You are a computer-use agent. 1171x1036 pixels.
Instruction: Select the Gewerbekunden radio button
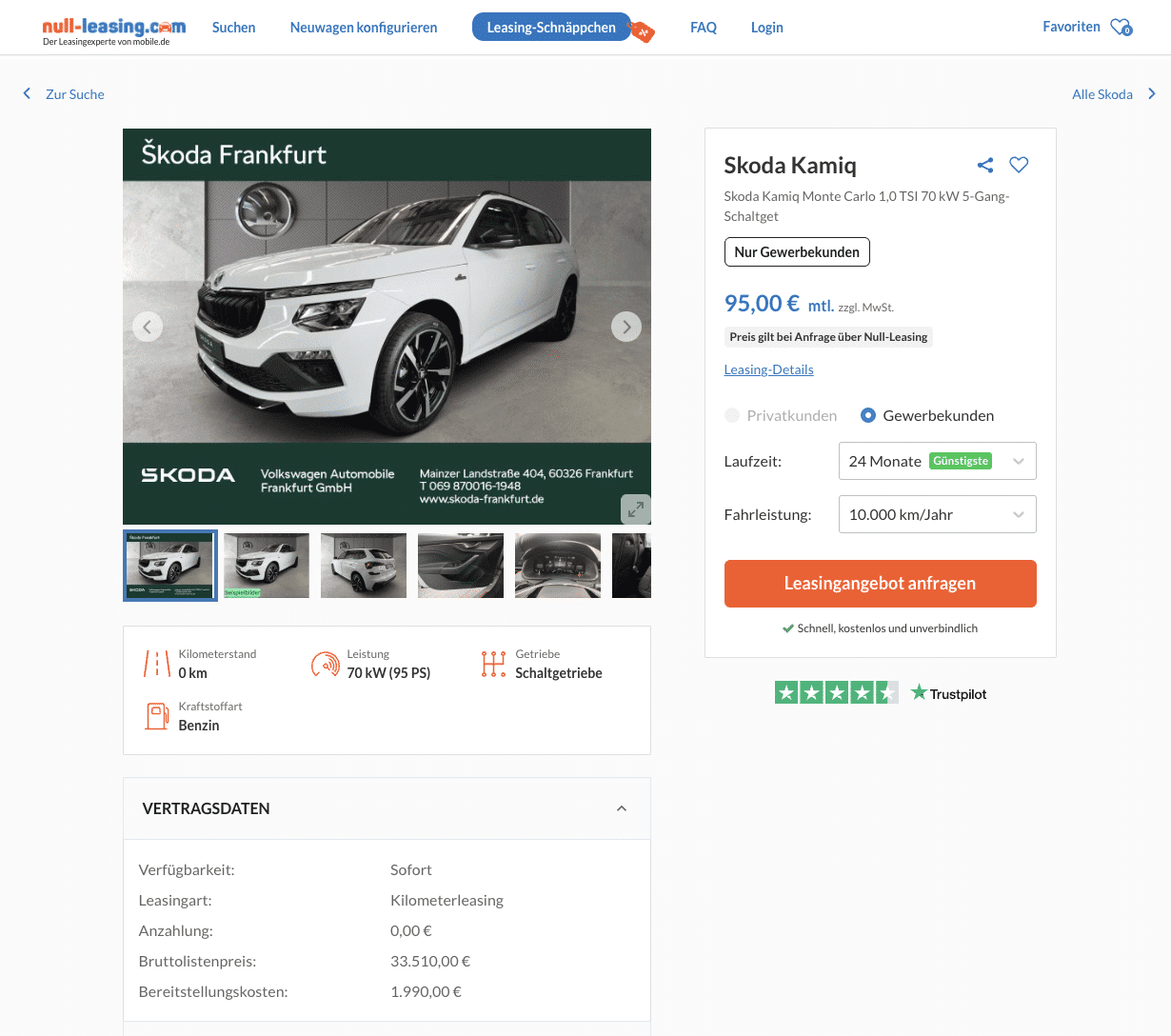tap(868, 415)
